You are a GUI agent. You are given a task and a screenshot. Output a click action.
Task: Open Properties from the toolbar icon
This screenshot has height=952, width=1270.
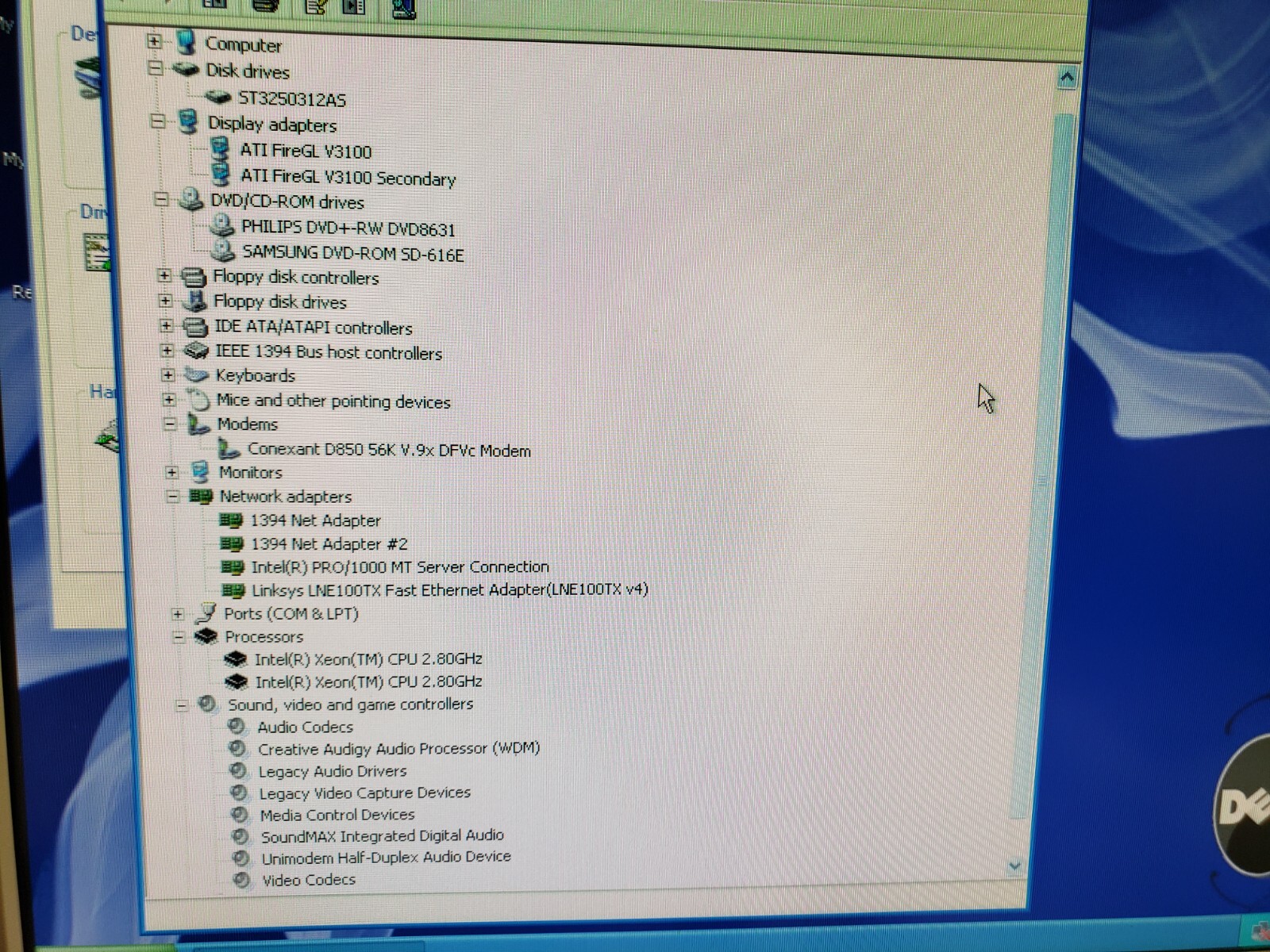click(x=316, y=6)
